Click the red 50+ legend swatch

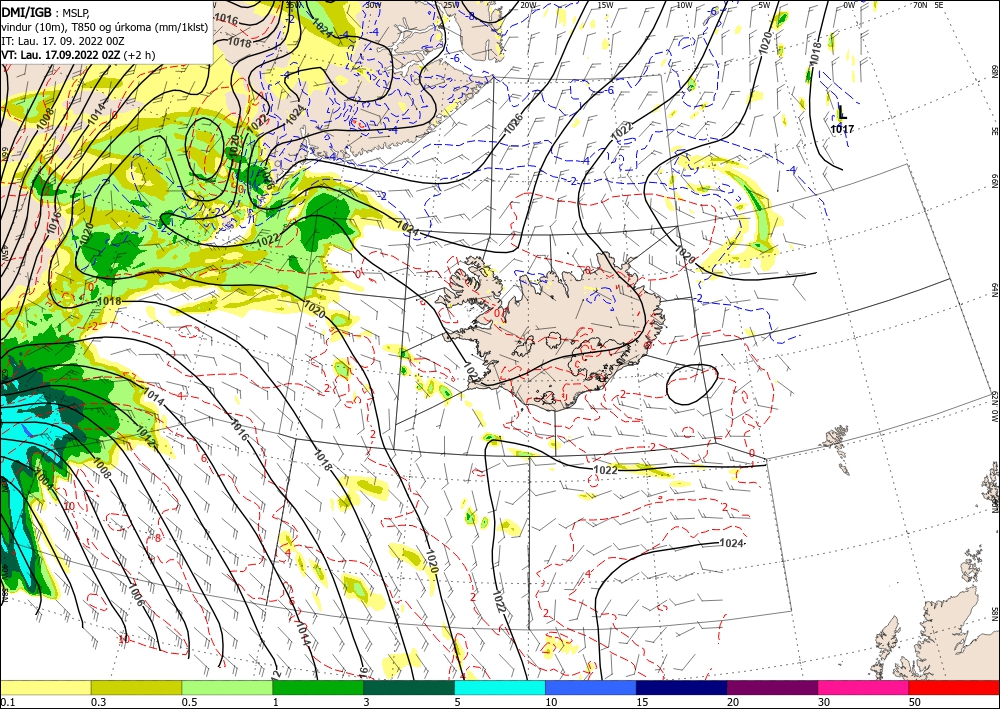tap(954, 687)
